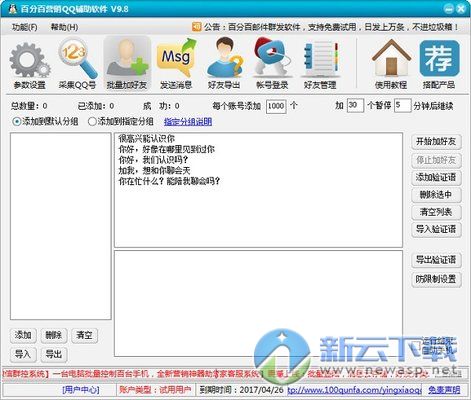Select message 很高兴能认识你
The image size is (471, 400).
[x=147, y=139]
